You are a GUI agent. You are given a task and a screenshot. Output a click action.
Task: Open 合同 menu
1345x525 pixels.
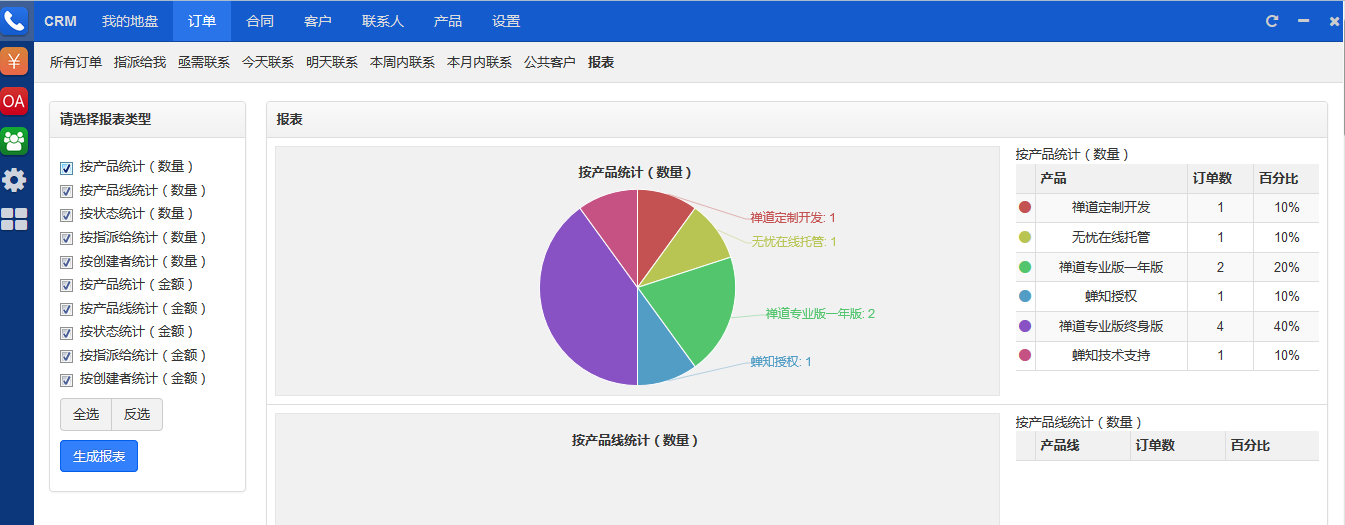tap(260, 21)
